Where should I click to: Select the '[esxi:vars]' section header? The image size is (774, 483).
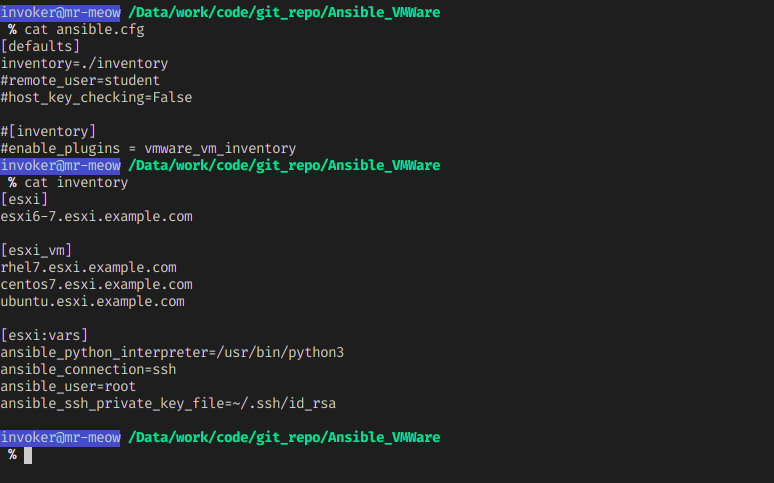[x=44, y=335]
